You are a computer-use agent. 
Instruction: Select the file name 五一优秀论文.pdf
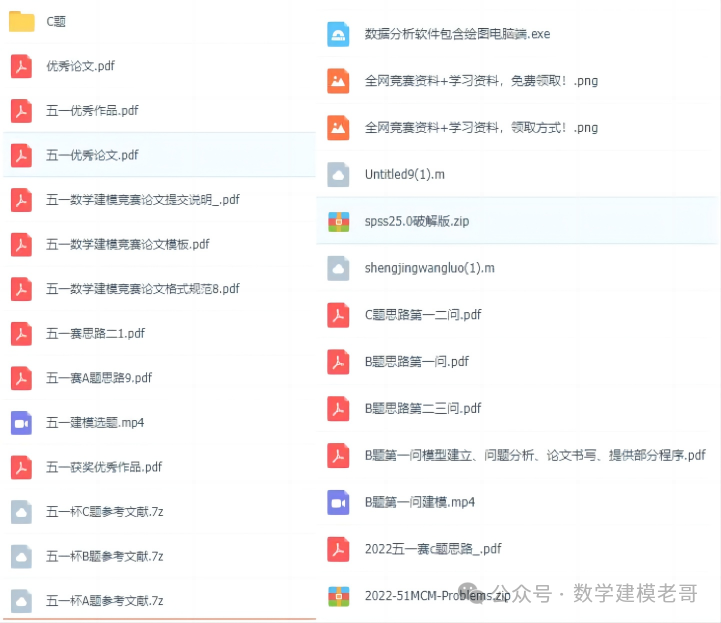point(92,155)
